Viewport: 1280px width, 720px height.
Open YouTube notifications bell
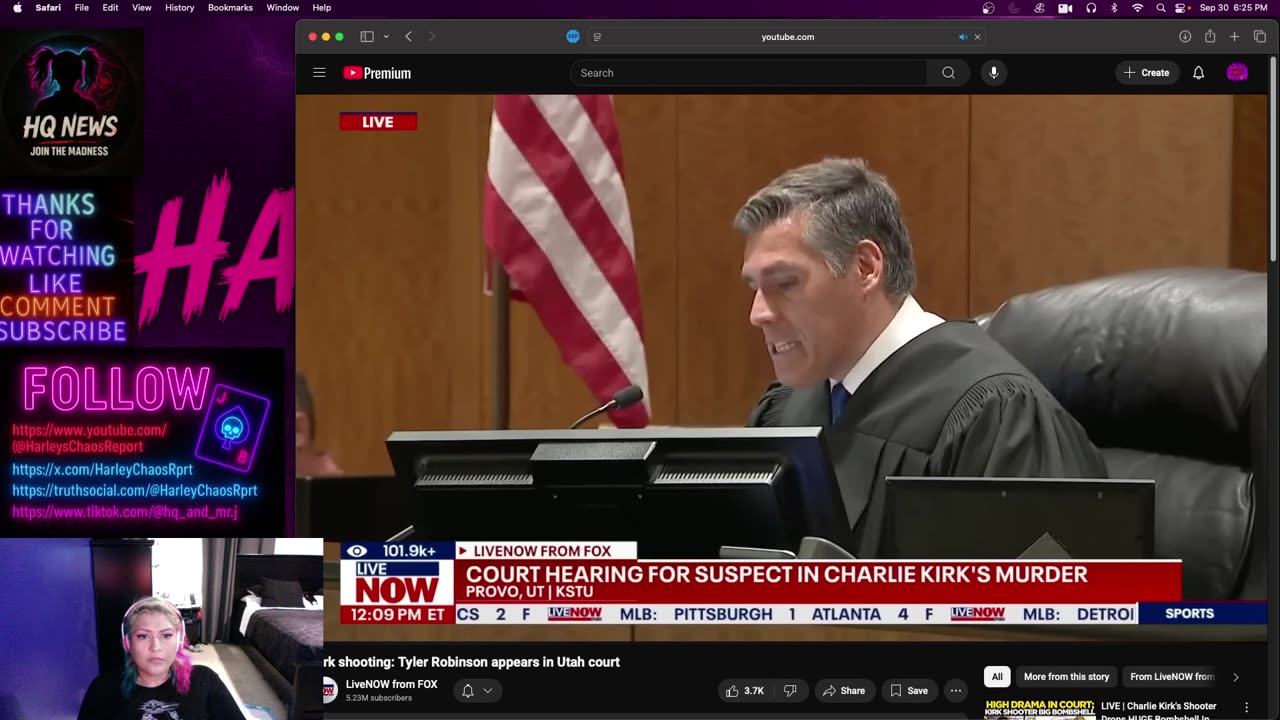point(1198,73)
